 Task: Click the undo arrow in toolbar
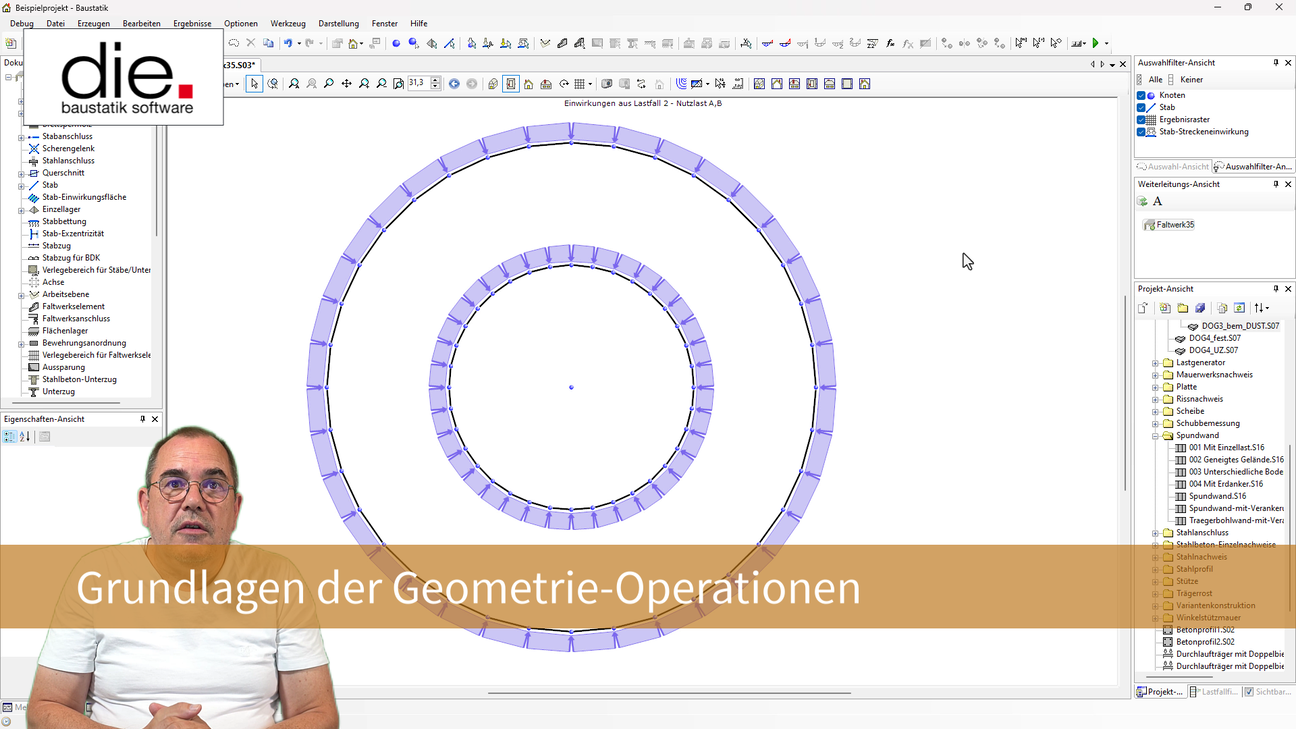coord(287,43)
